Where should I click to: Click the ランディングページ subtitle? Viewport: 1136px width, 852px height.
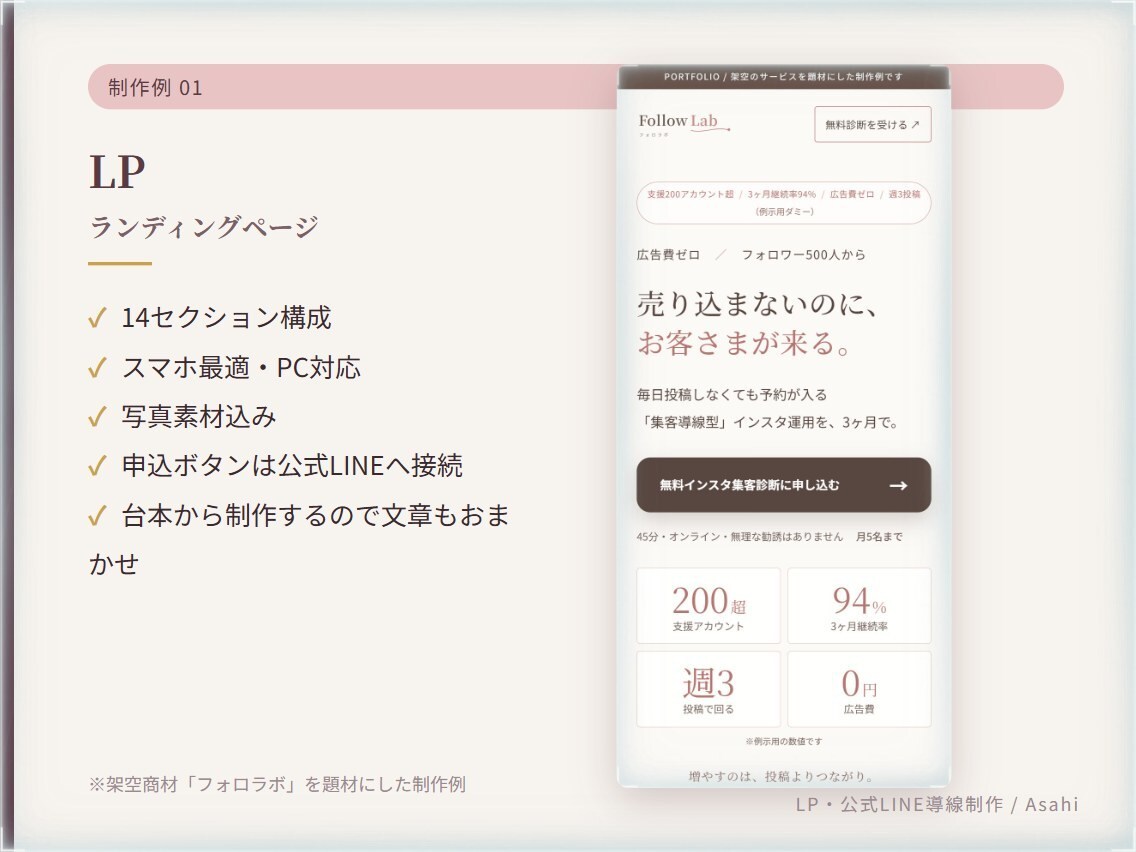point(204,227)
